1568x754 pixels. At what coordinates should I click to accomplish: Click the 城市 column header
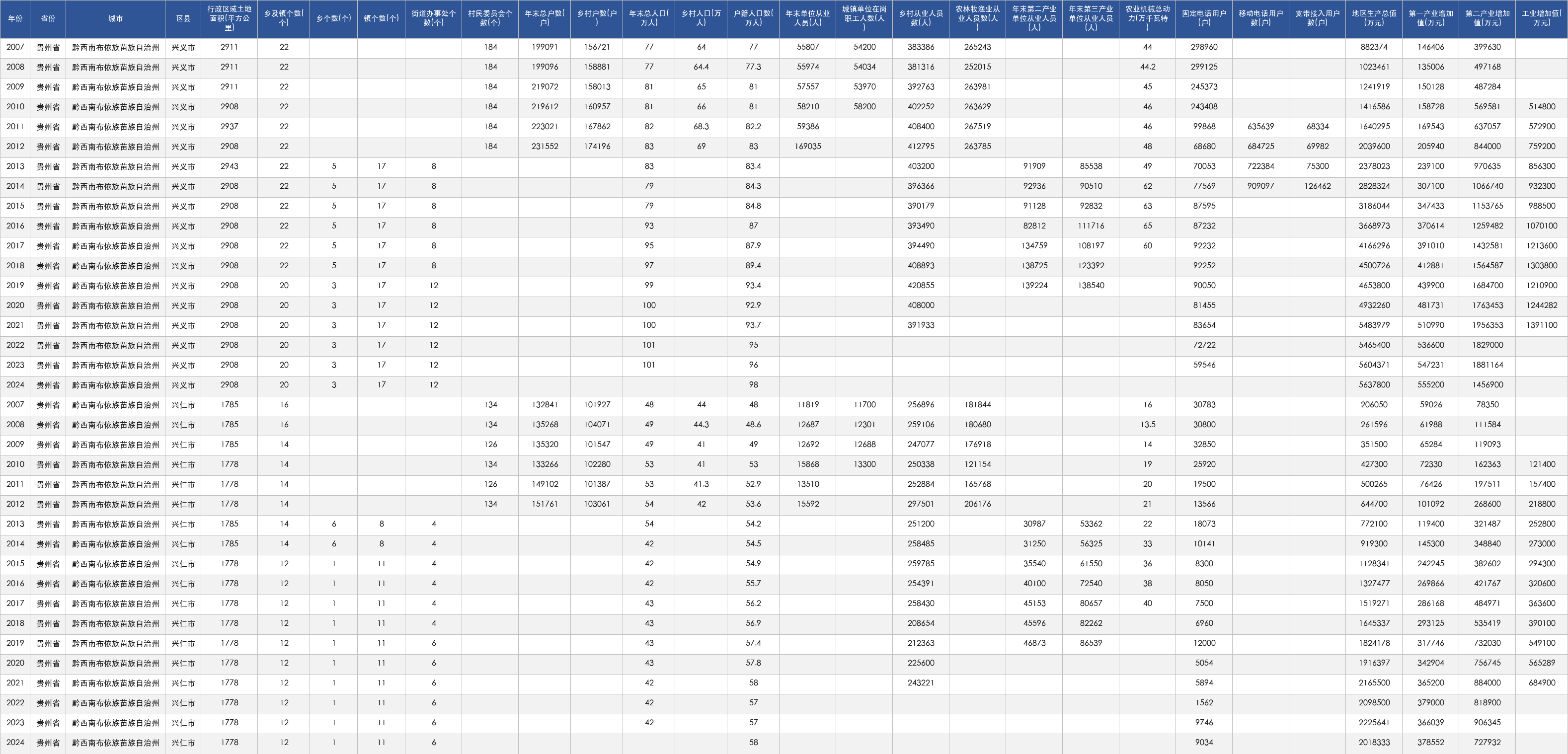tap(116, 19)
